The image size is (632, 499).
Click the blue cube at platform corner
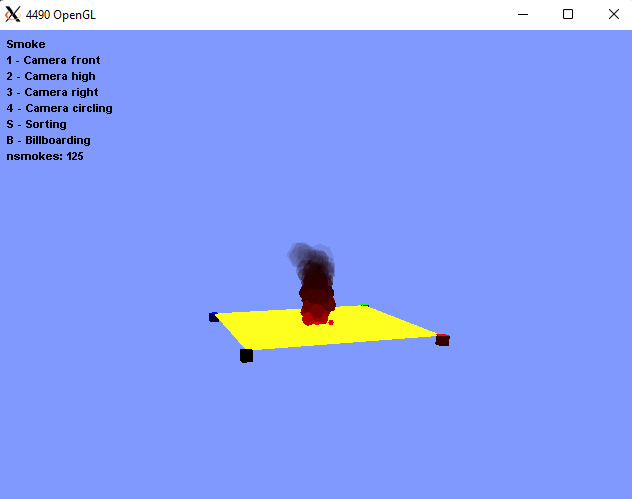point(214,317)
